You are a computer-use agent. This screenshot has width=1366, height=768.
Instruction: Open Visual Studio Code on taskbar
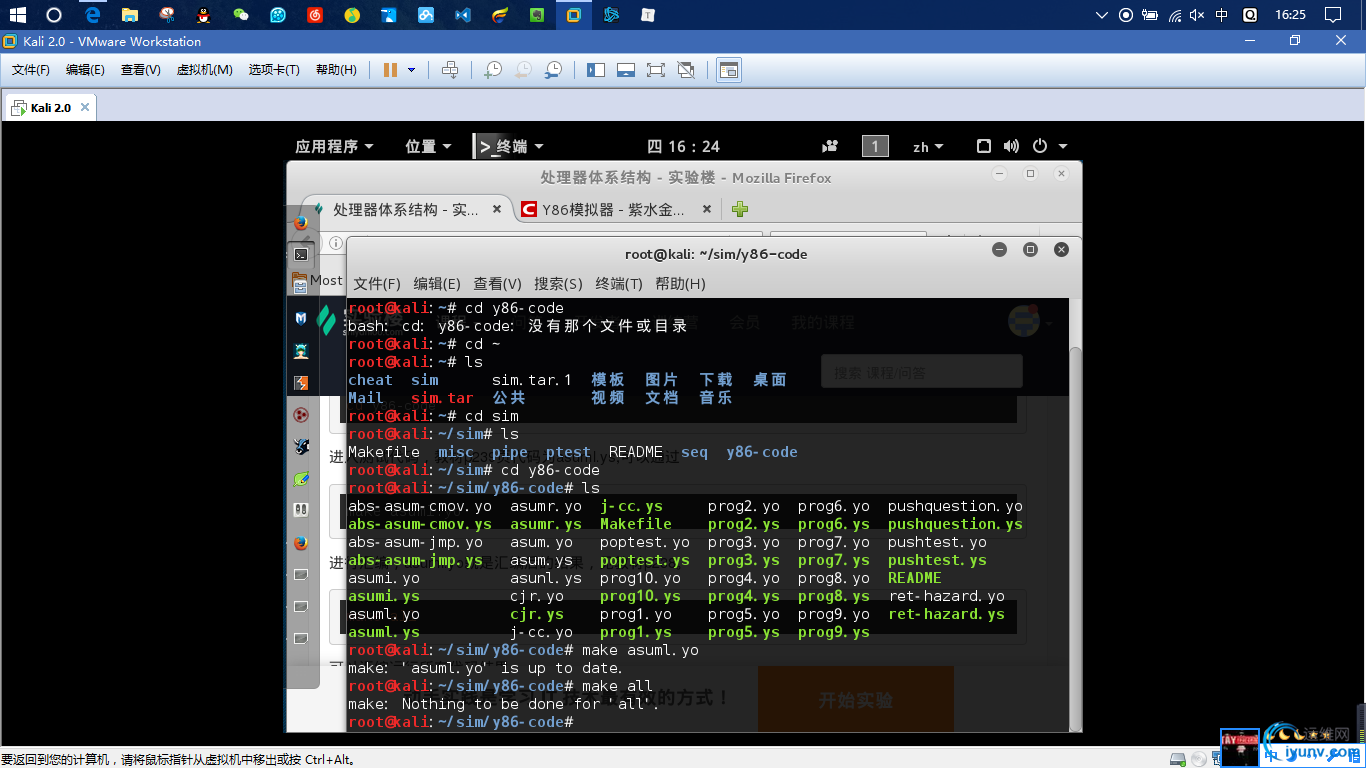pos(462,15)
